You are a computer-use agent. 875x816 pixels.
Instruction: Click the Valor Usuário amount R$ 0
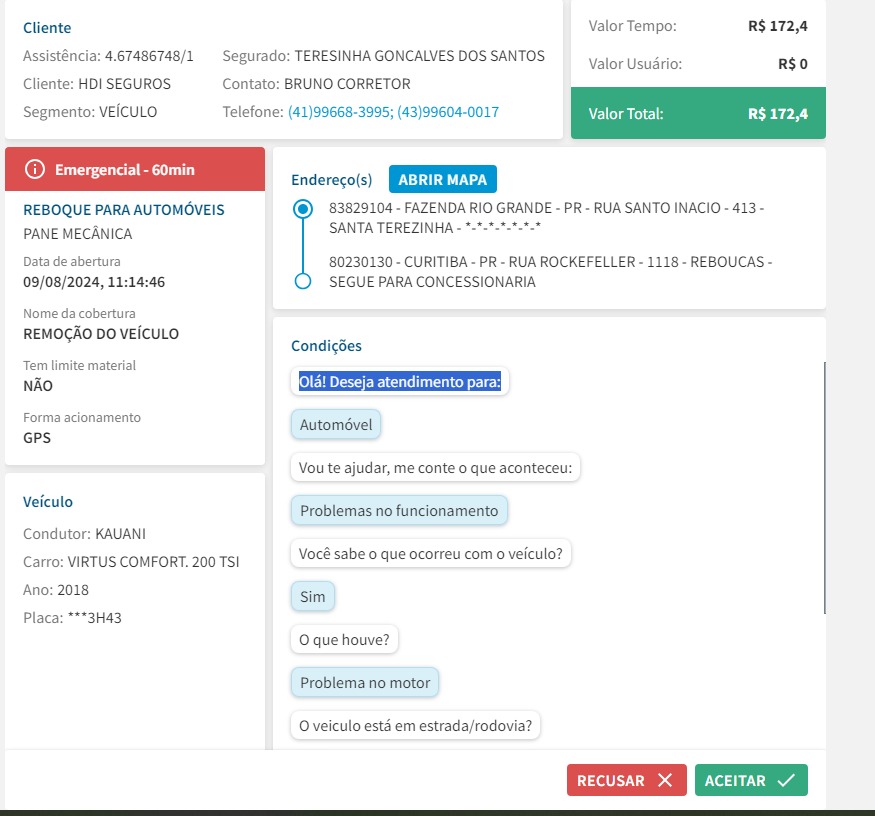coord(793,64)
